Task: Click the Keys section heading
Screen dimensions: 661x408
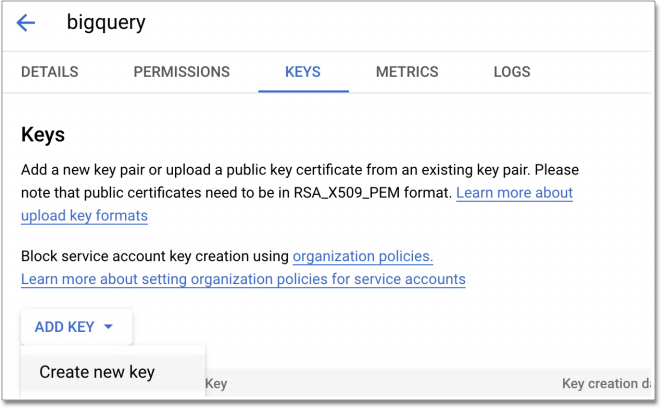Action: [x=43, y=133]
